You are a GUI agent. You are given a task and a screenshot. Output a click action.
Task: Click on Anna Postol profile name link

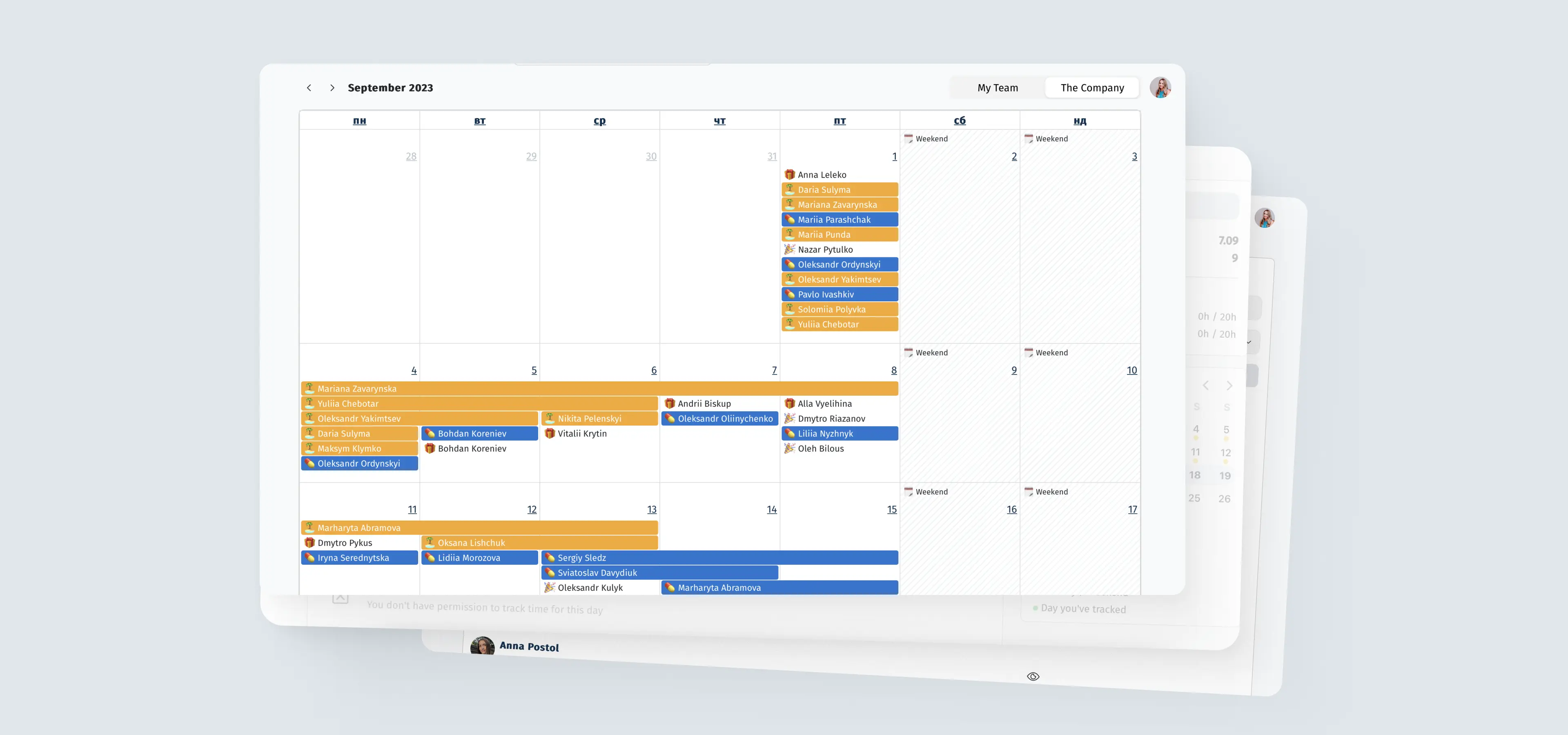(529, 645)
